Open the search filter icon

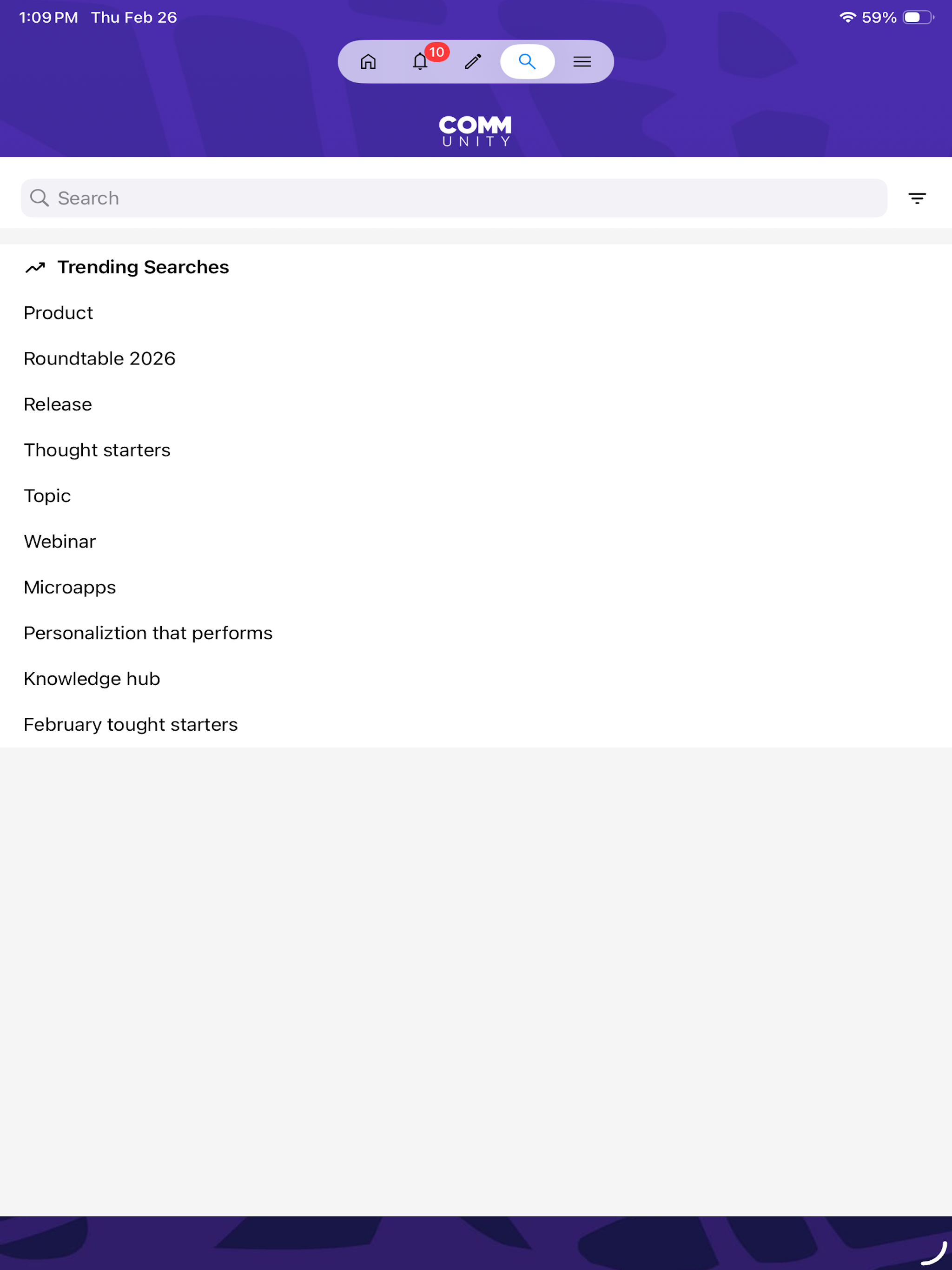917,198
